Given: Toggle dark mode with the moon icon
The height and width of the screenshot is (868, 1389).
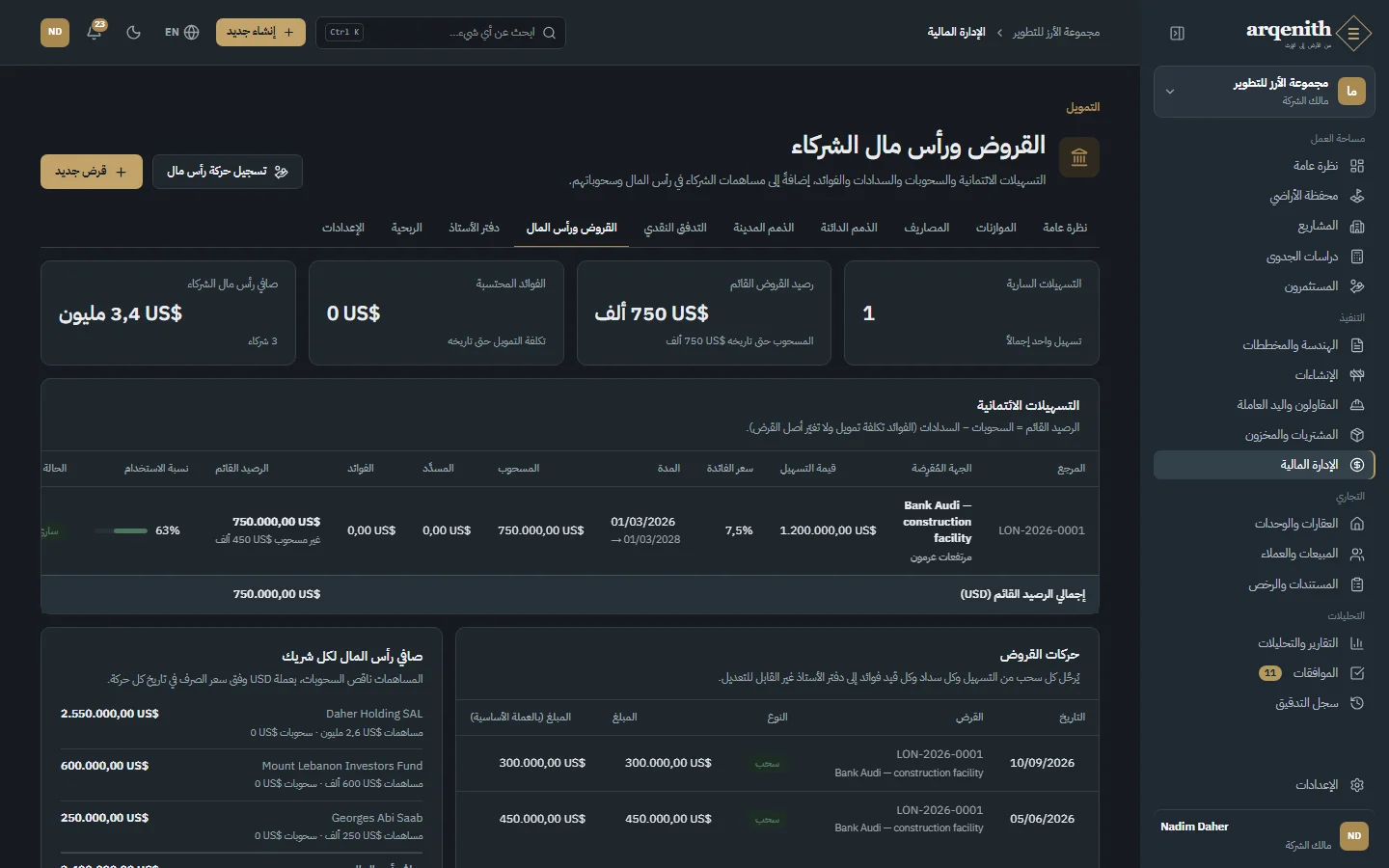Looking at the screenshot, I should [133, 32].
